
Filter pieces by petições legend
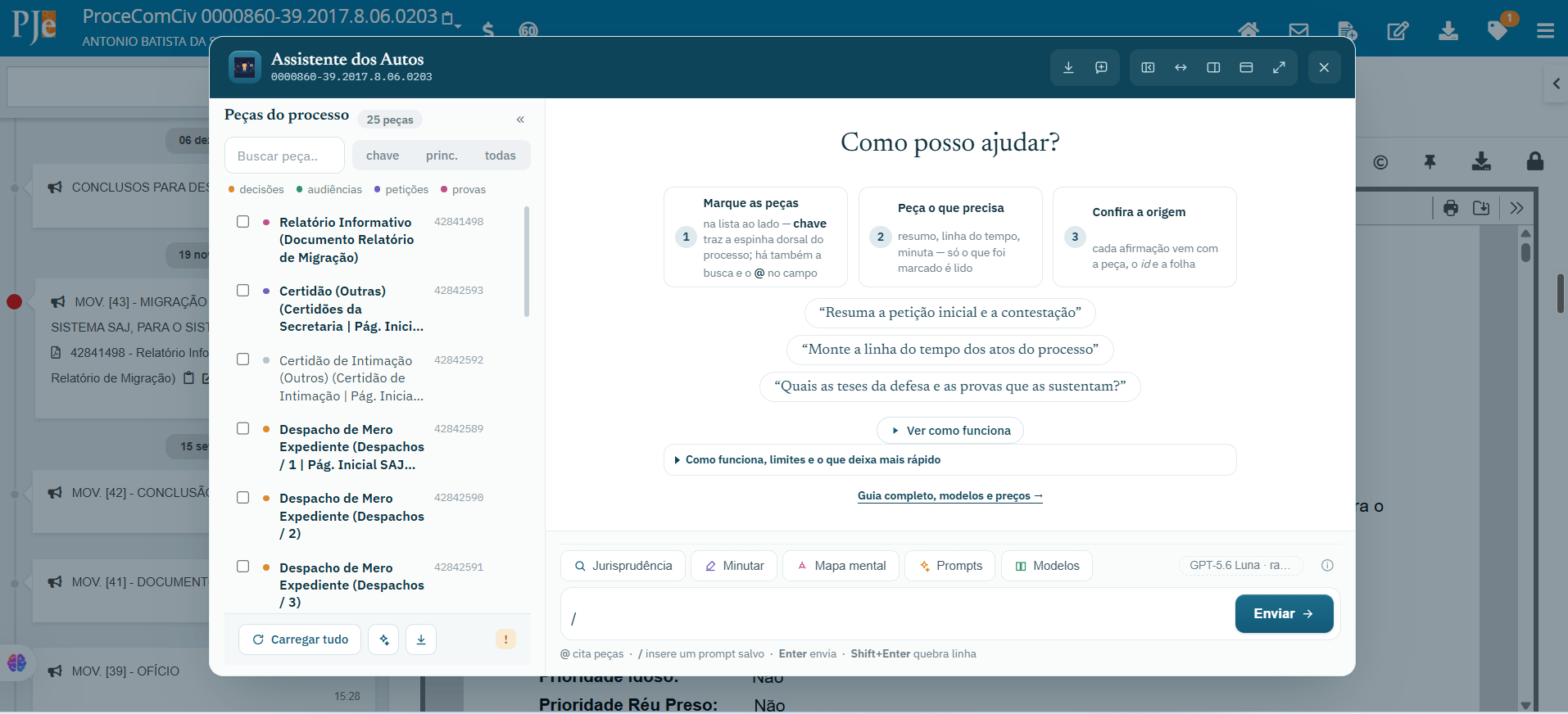point(401,189)
